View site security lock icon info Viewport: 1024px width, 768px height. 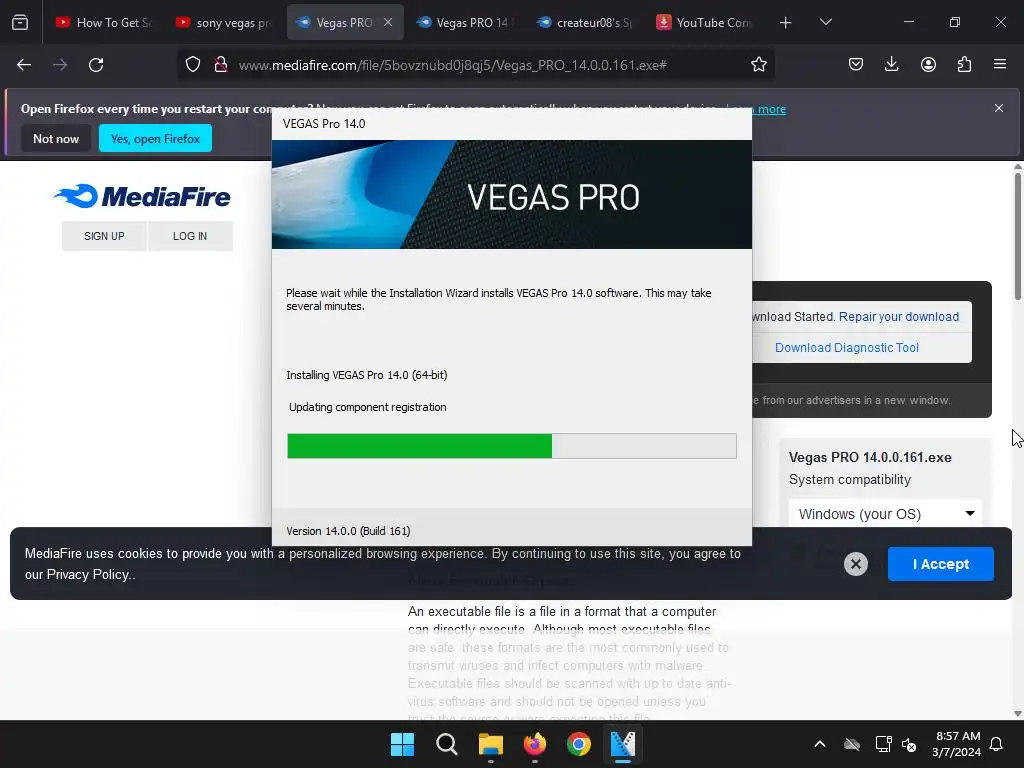[221, 65]
